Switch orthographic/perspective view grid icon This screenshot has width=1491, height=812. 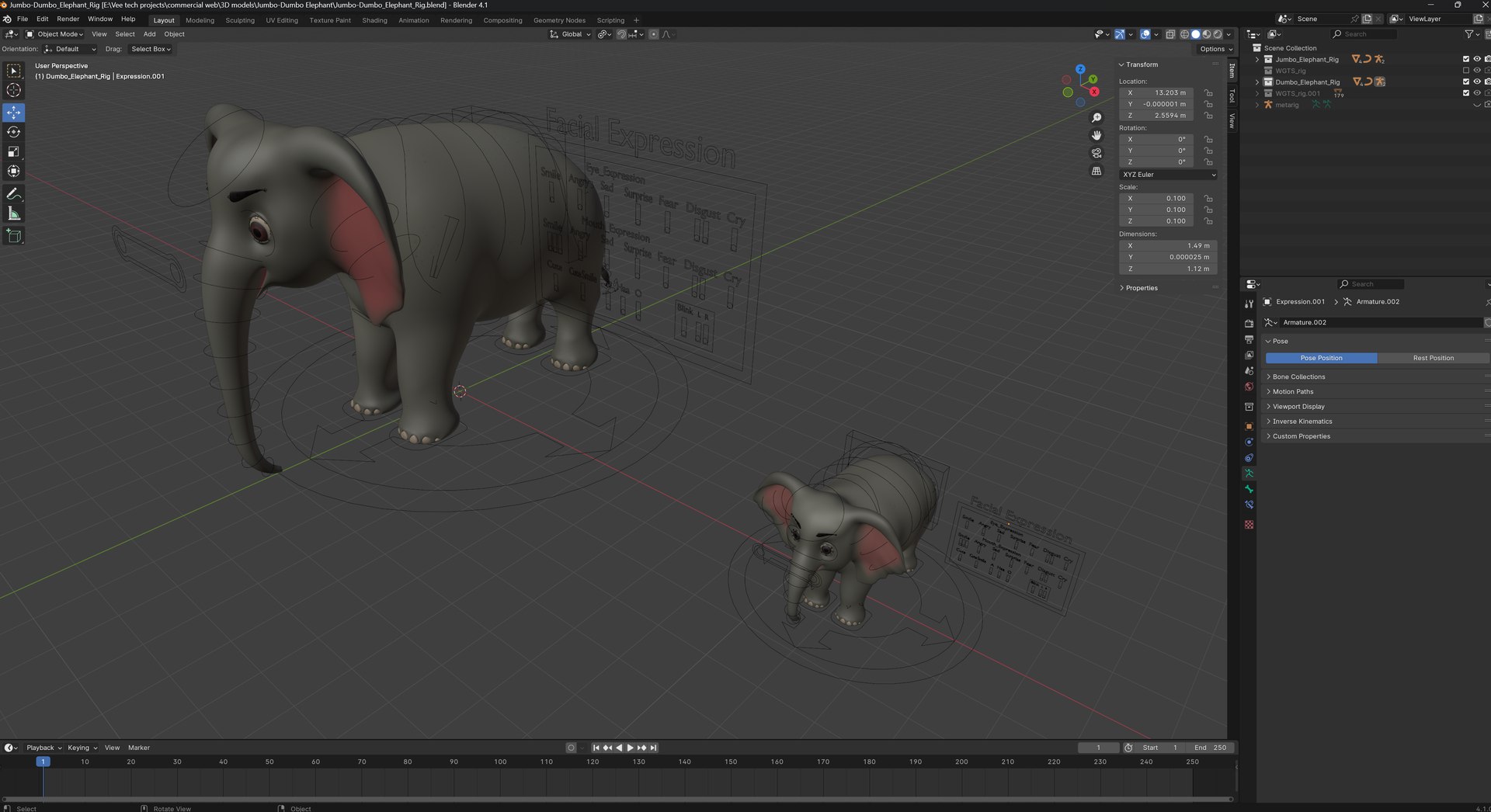click(1097, 171)
